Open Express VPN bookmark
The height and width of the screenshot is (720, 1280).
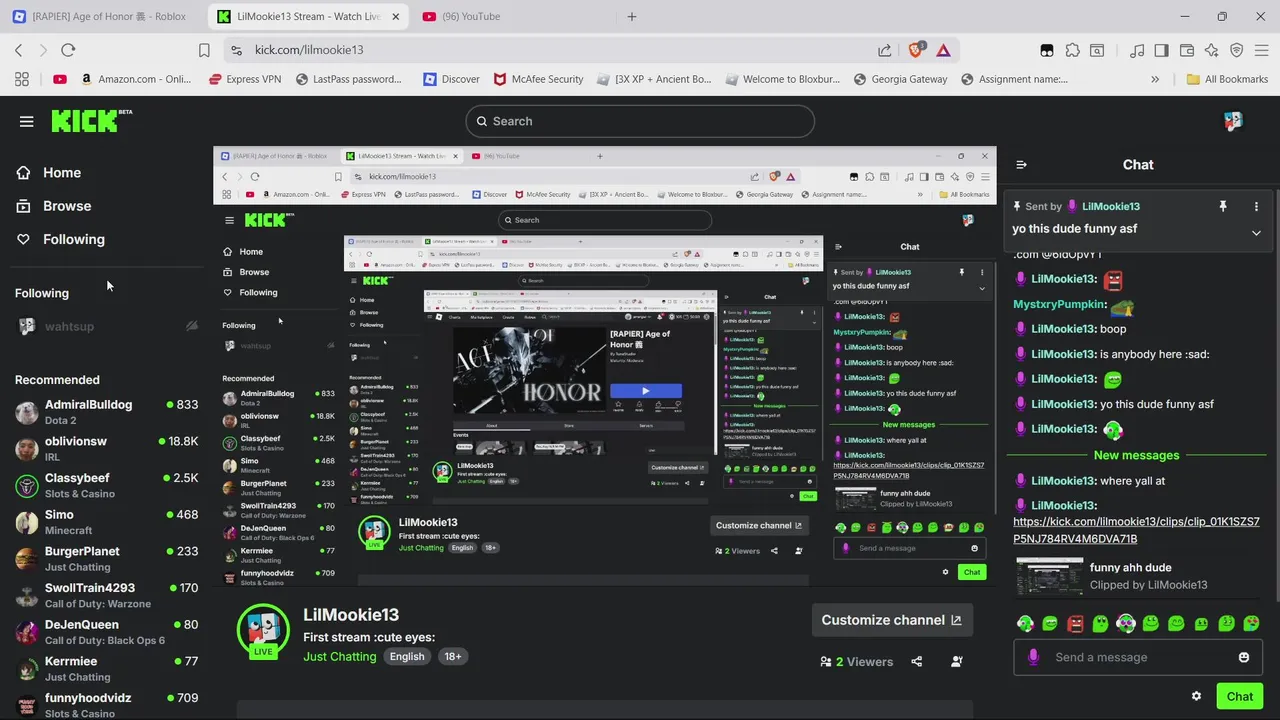(x=245, y=79)
